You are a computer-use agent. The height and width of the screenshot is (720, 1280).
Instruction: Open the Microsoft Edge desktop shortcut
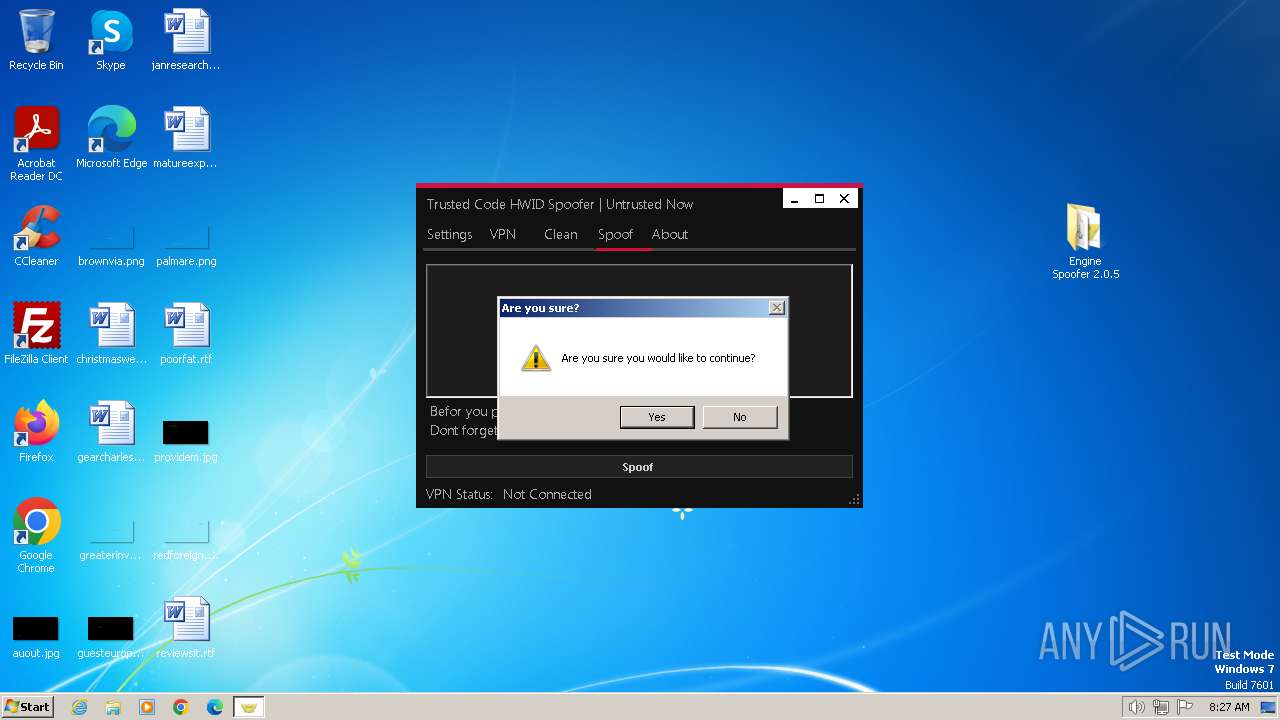(111, 139)
